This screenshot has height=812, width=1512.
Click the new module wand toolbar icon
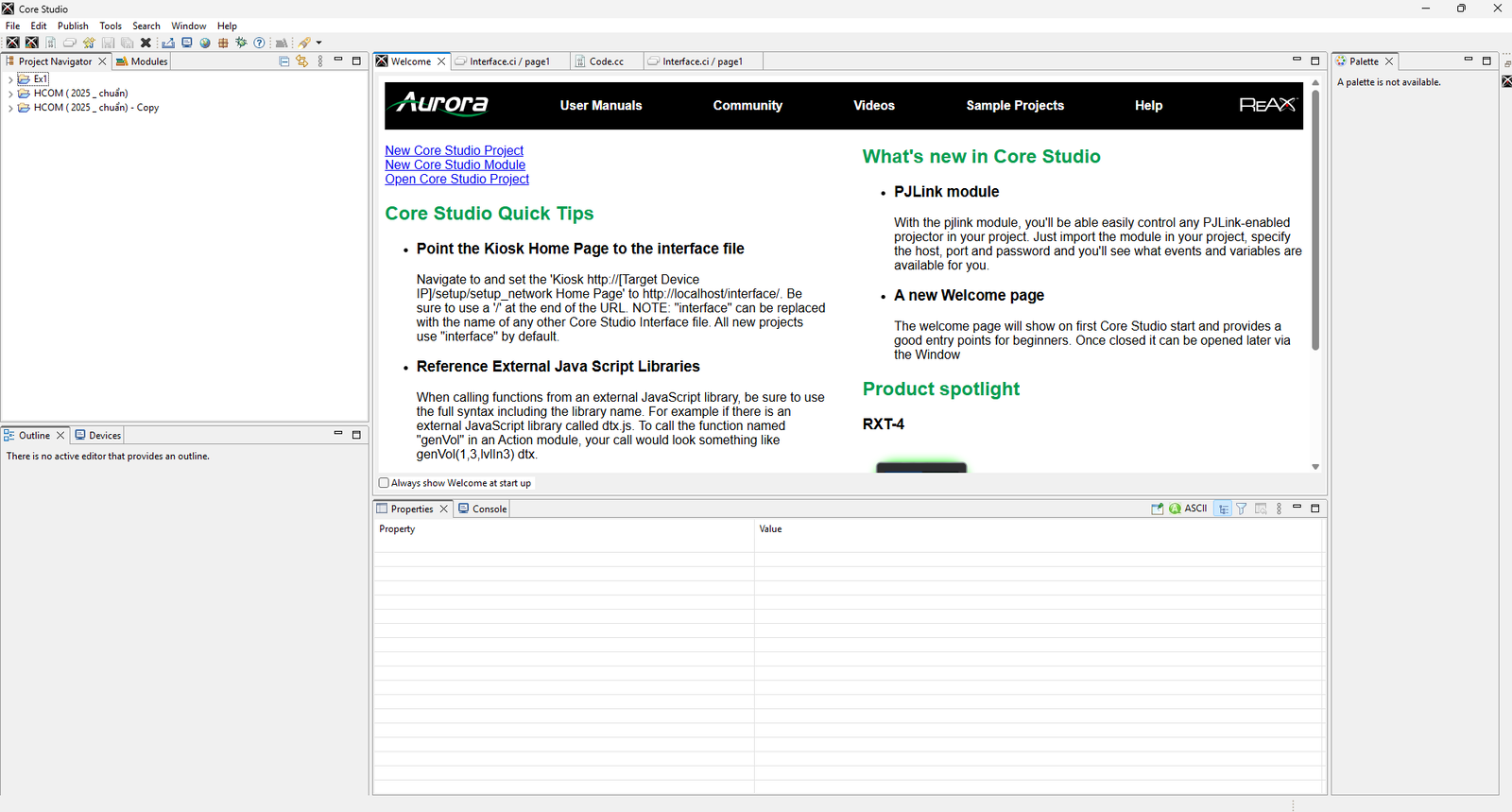point(89,43)
